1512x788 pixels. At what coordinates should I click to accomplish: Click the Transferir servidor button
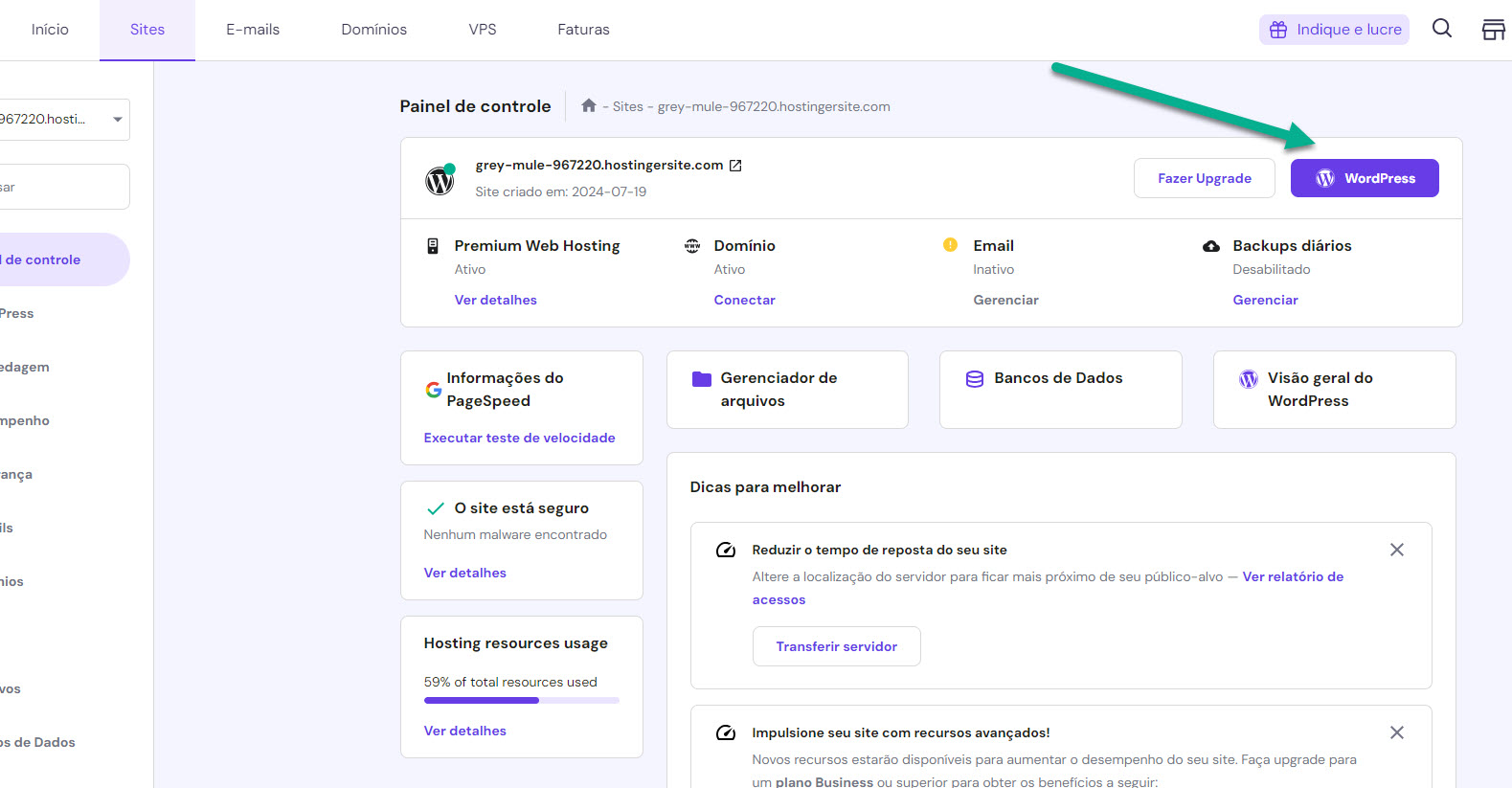point(837,646)
